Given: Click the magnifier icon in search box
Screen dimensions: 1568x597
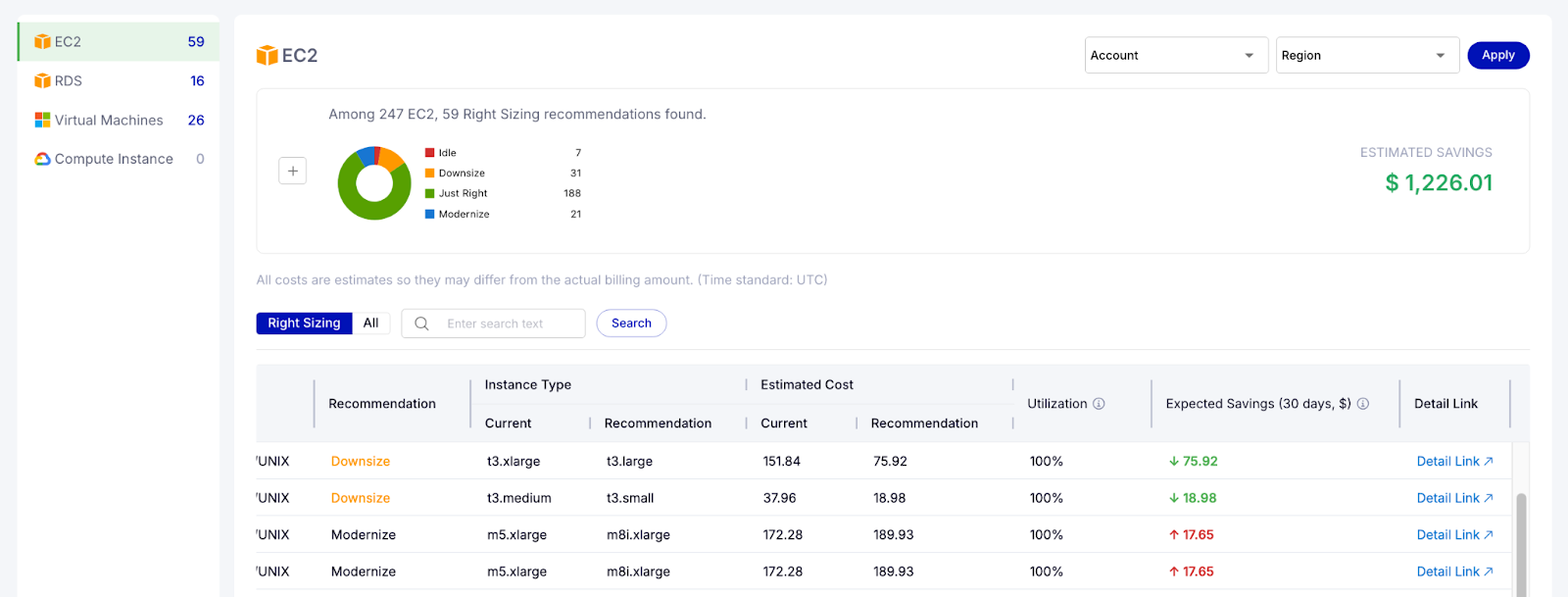Looking at the screenshot, I should tap(421, 323).
